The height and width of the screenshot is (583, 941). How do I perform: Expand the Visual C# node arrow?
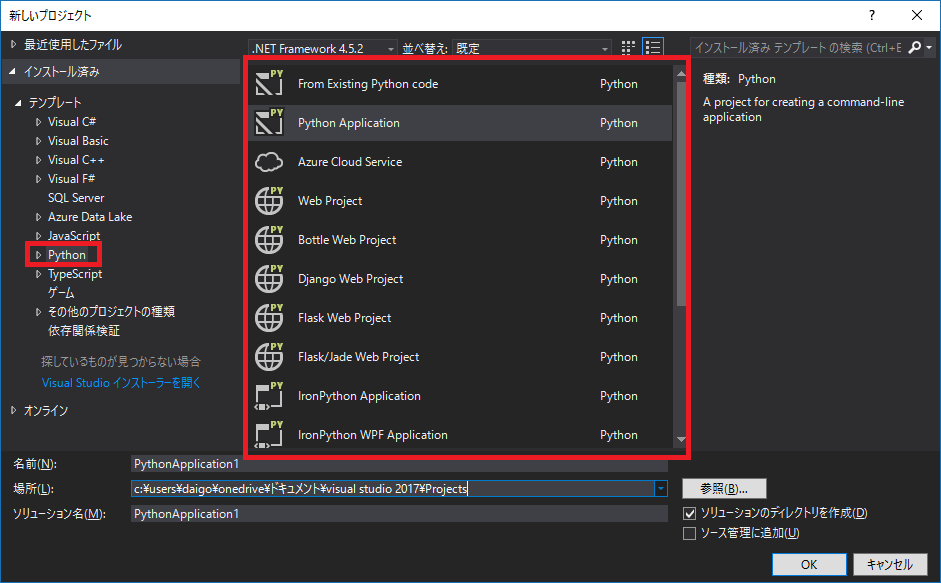38,122
